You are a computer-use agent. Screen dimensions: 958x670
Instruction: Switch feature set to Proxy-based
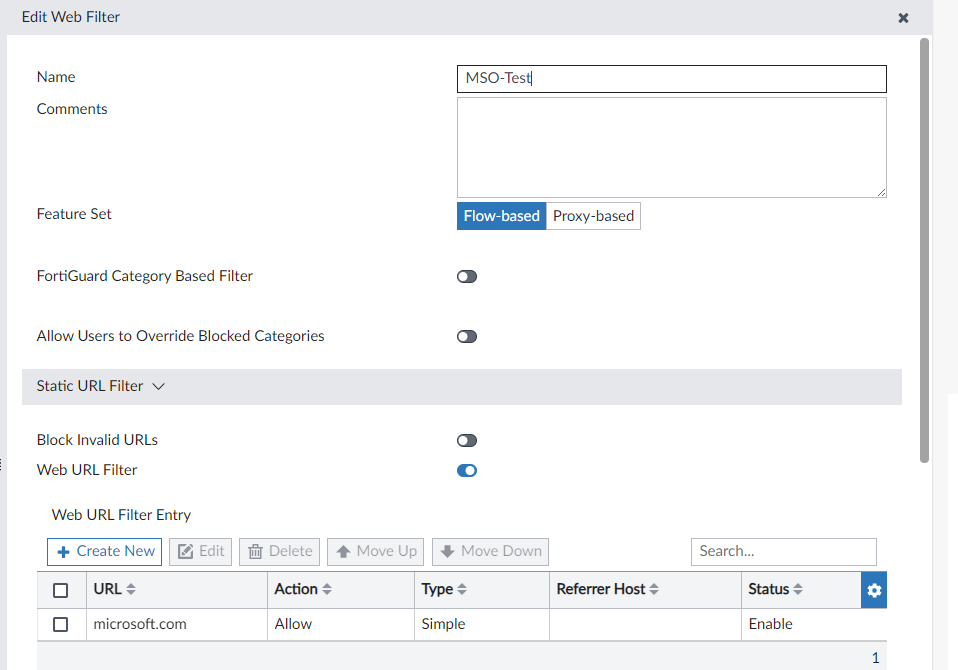pos(593,216)
